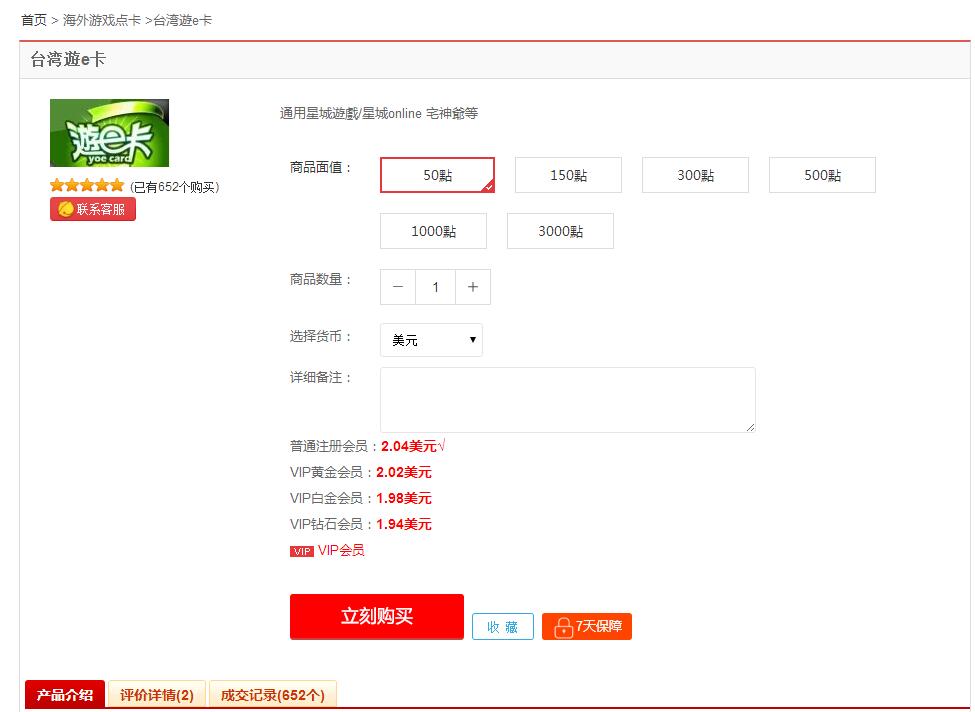Screen dimensions: 975x712
Task: Click the 已有652个购买 purchase count
Action: (175, 187)
